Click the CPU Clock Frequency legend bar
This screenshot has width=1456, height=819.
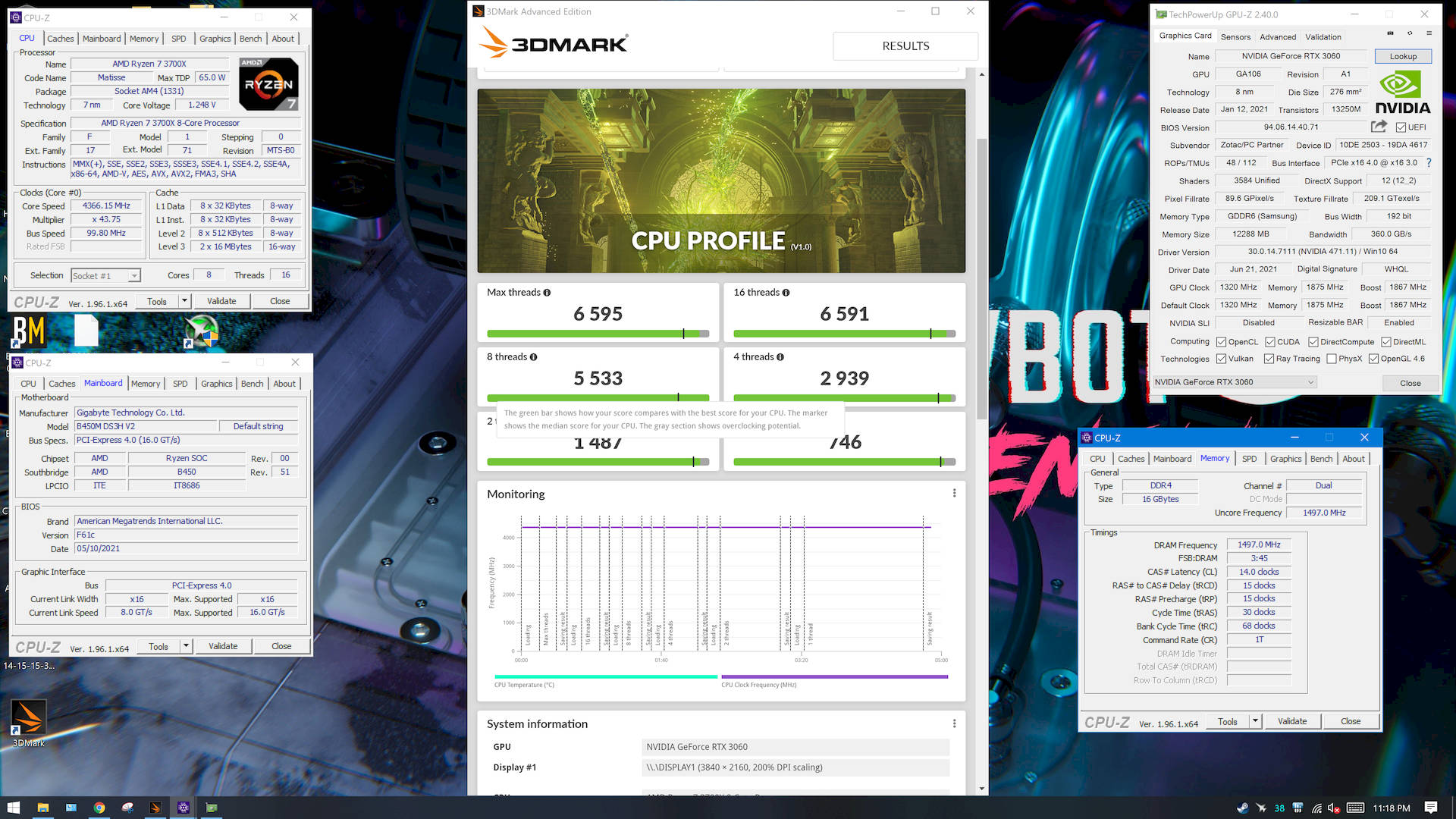(x=834, y=676)
